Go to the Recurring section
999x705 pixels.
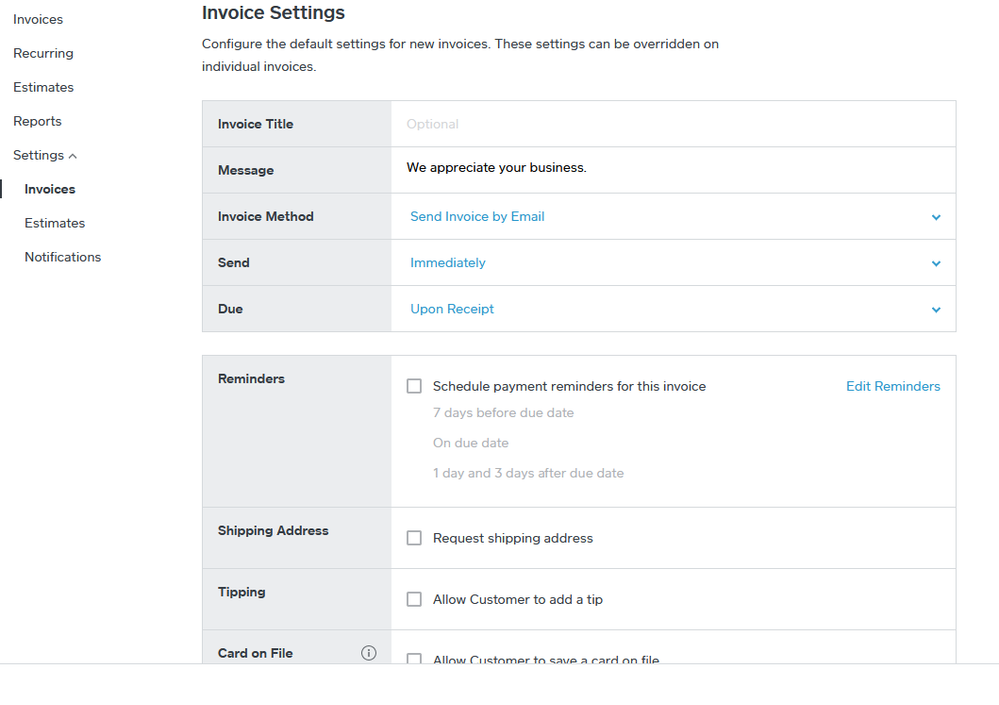click(x=43, y=53)
